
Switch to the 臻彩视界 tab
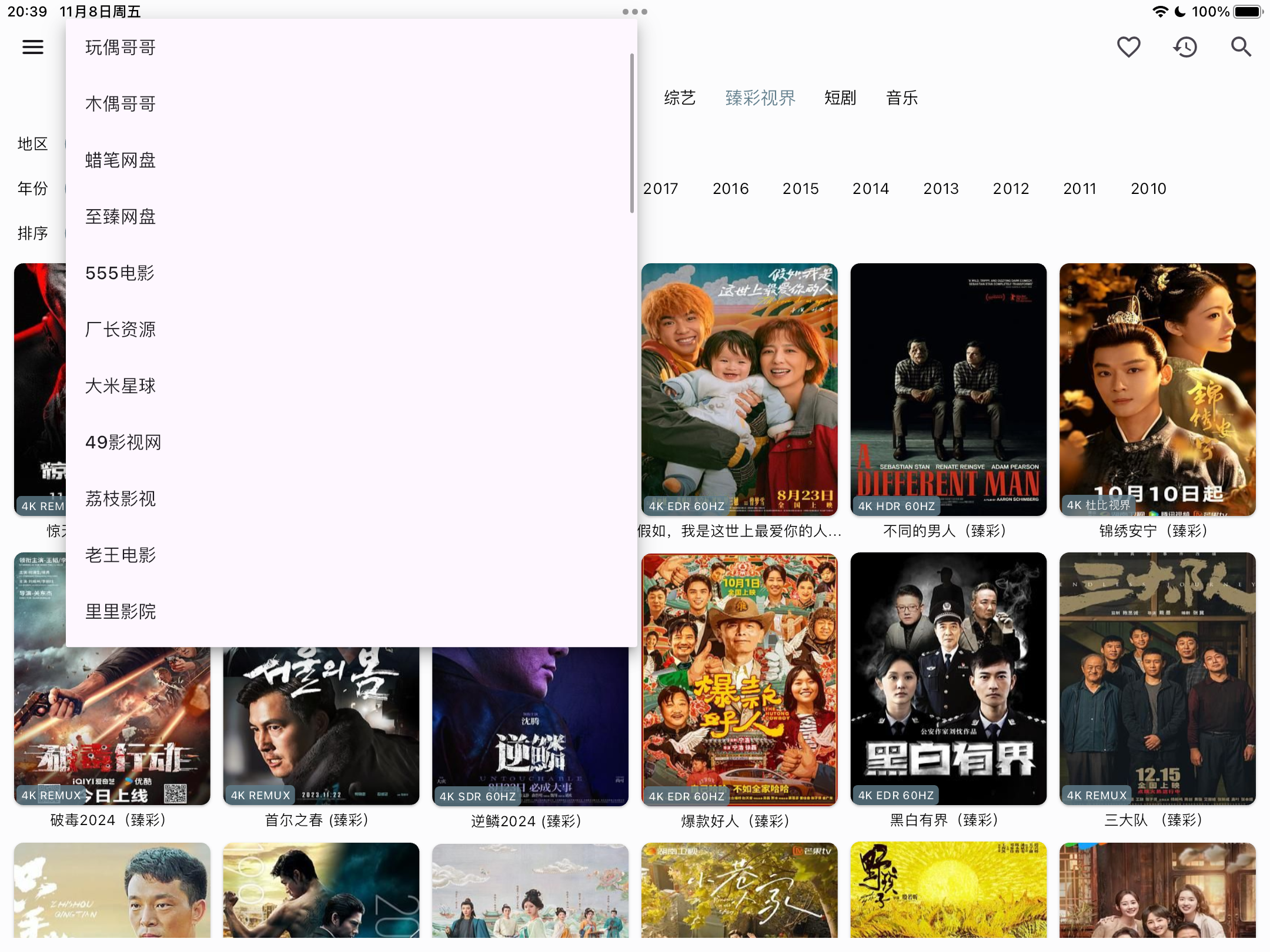[760, 98]
